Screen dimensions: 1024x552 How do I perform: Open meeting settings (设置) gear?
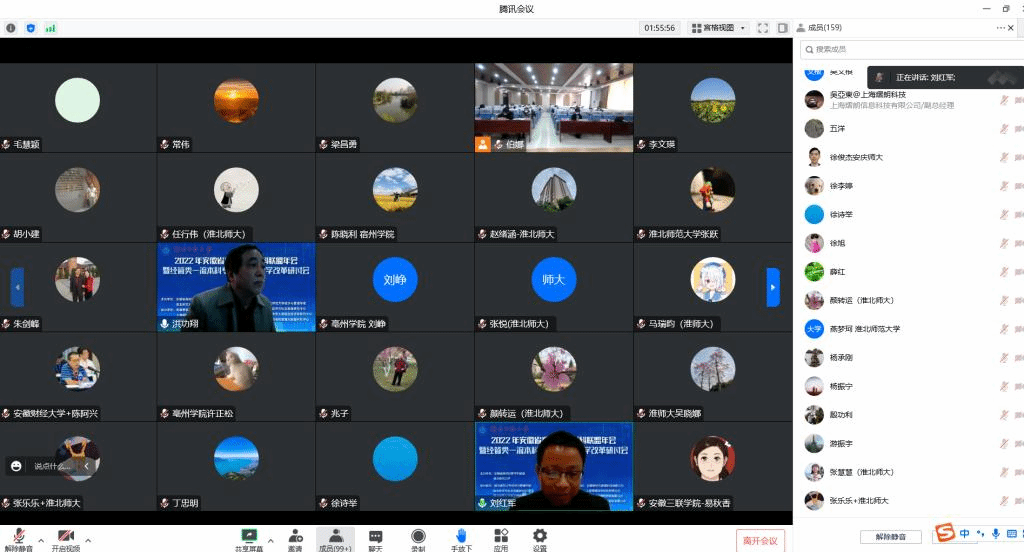click(x=540, y=538)
